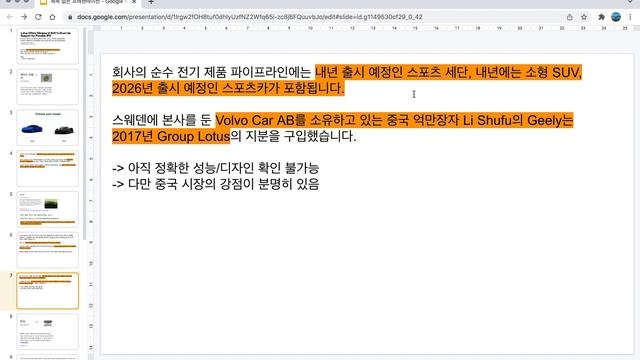640x360 pixels.
Task: Select slide 3 thumbnail with two cars
Action: [47, 127]
